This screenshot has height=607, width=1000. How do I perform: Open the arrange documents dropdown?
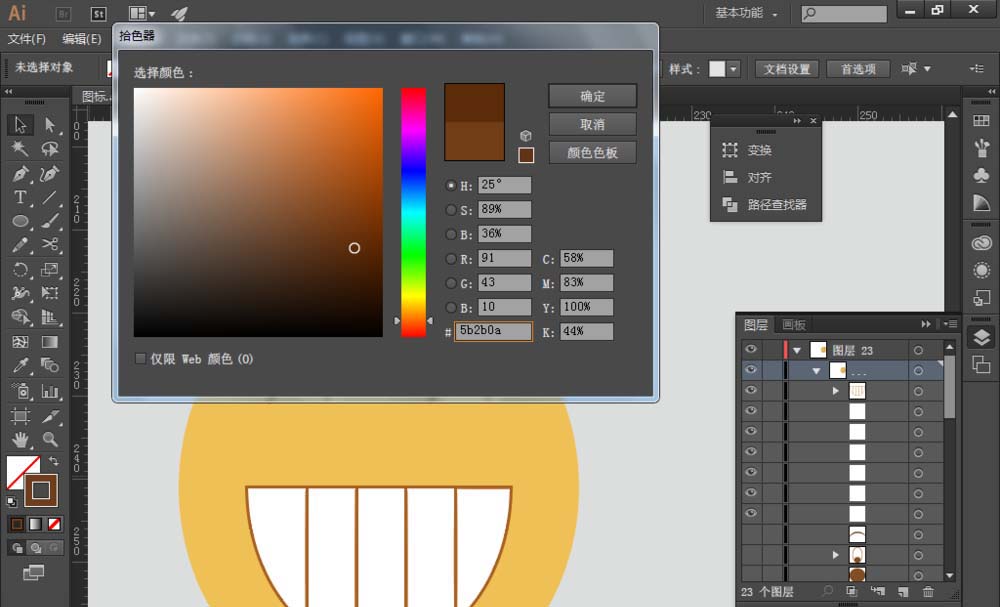pyautogui.click(x=142, y=13)
